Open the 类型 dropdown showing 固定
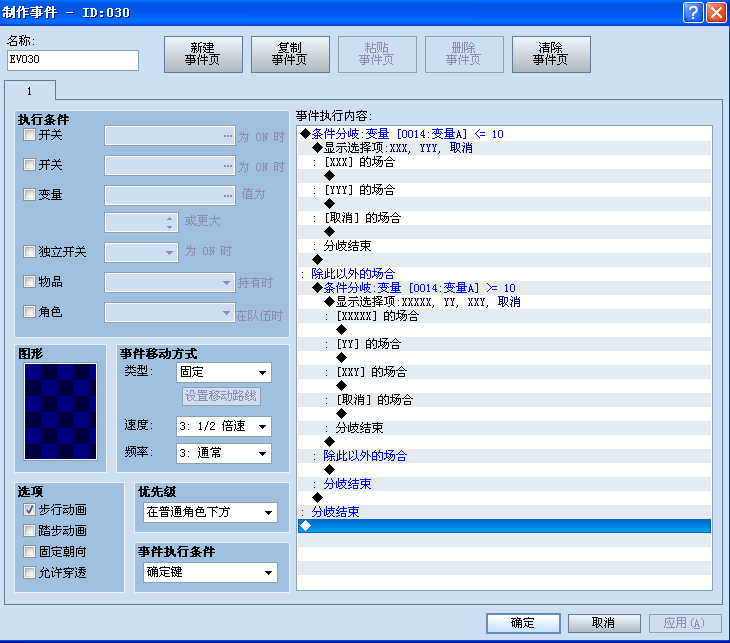 click(224, 372)
